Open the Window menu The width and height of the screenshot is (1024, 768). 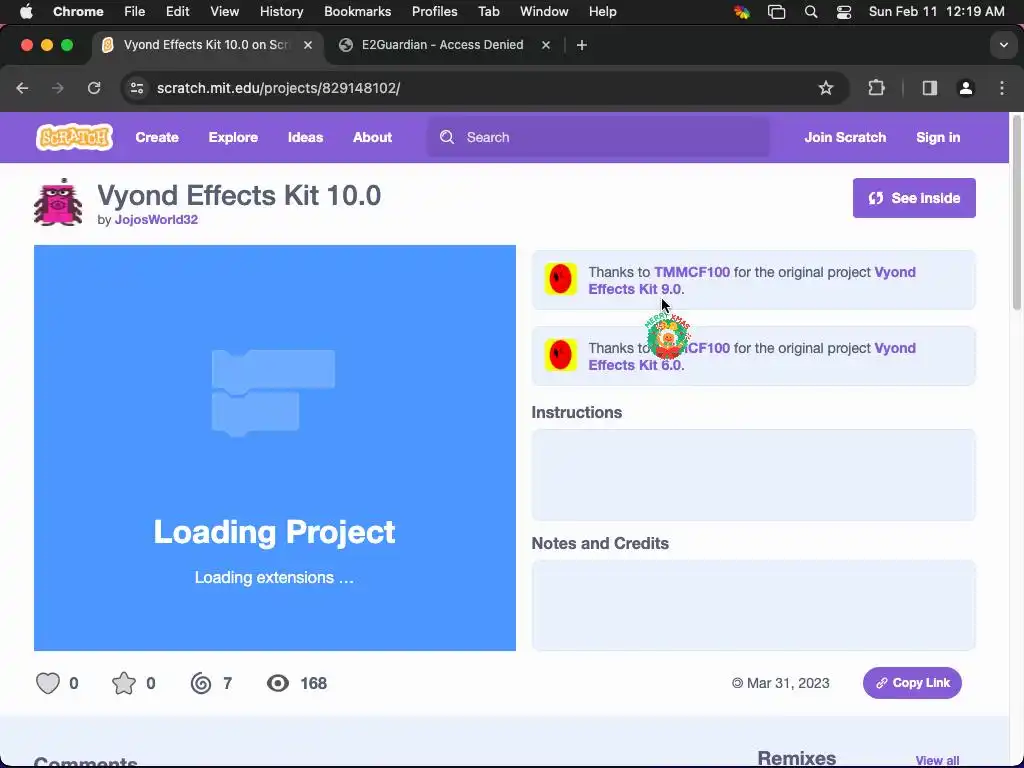point(544,11)
